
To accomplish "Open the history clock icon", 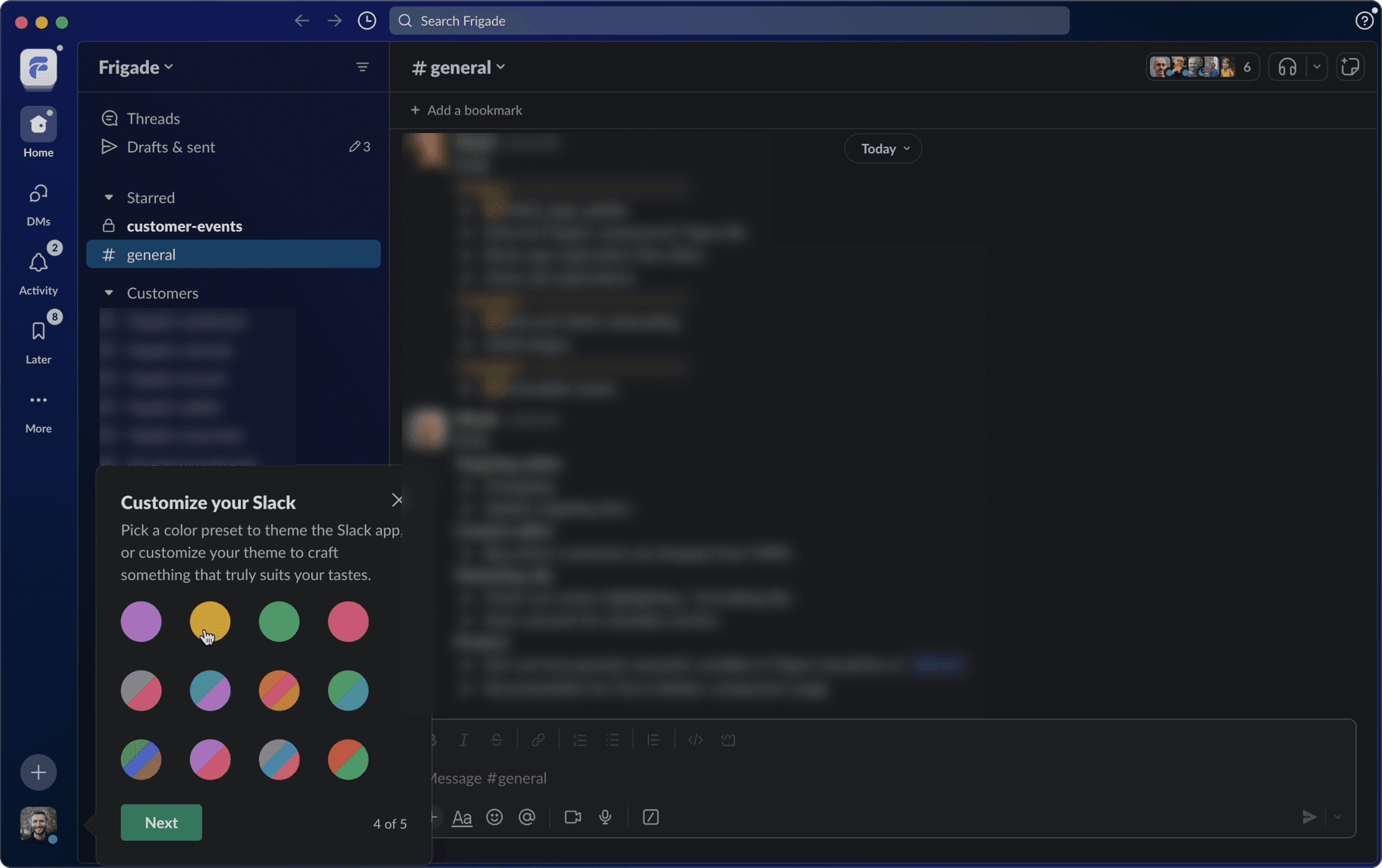I will pos(367,21).
